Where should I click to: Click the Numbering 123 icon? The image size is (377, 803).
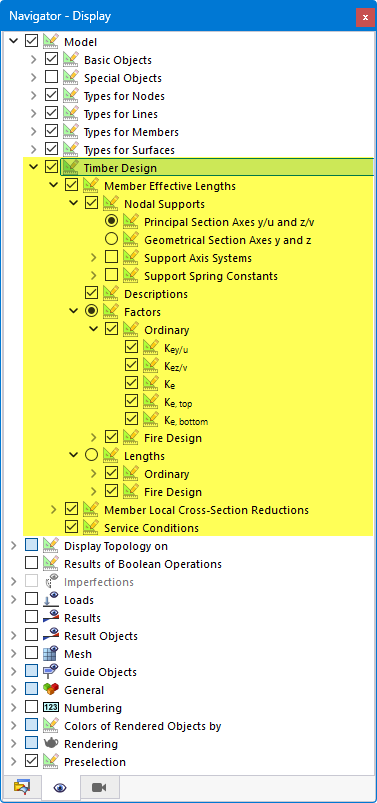pyautogui.click(x=51, y=708)
